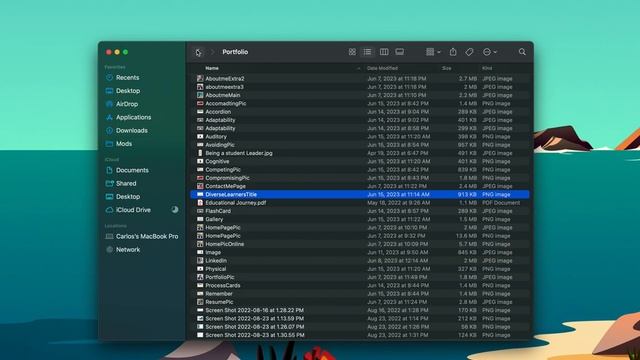Open the Mods folder in sidebar

pos(124,144)
